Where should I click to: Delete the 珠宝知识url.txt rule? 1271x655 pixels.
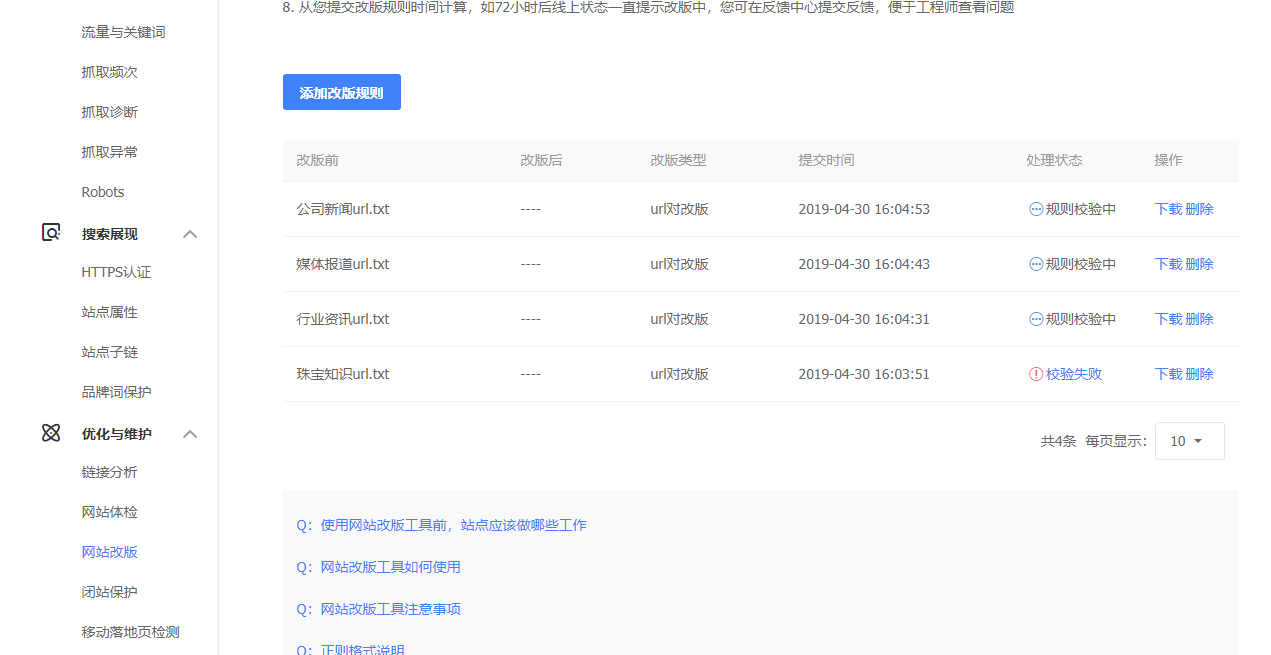click(1200, 374)
